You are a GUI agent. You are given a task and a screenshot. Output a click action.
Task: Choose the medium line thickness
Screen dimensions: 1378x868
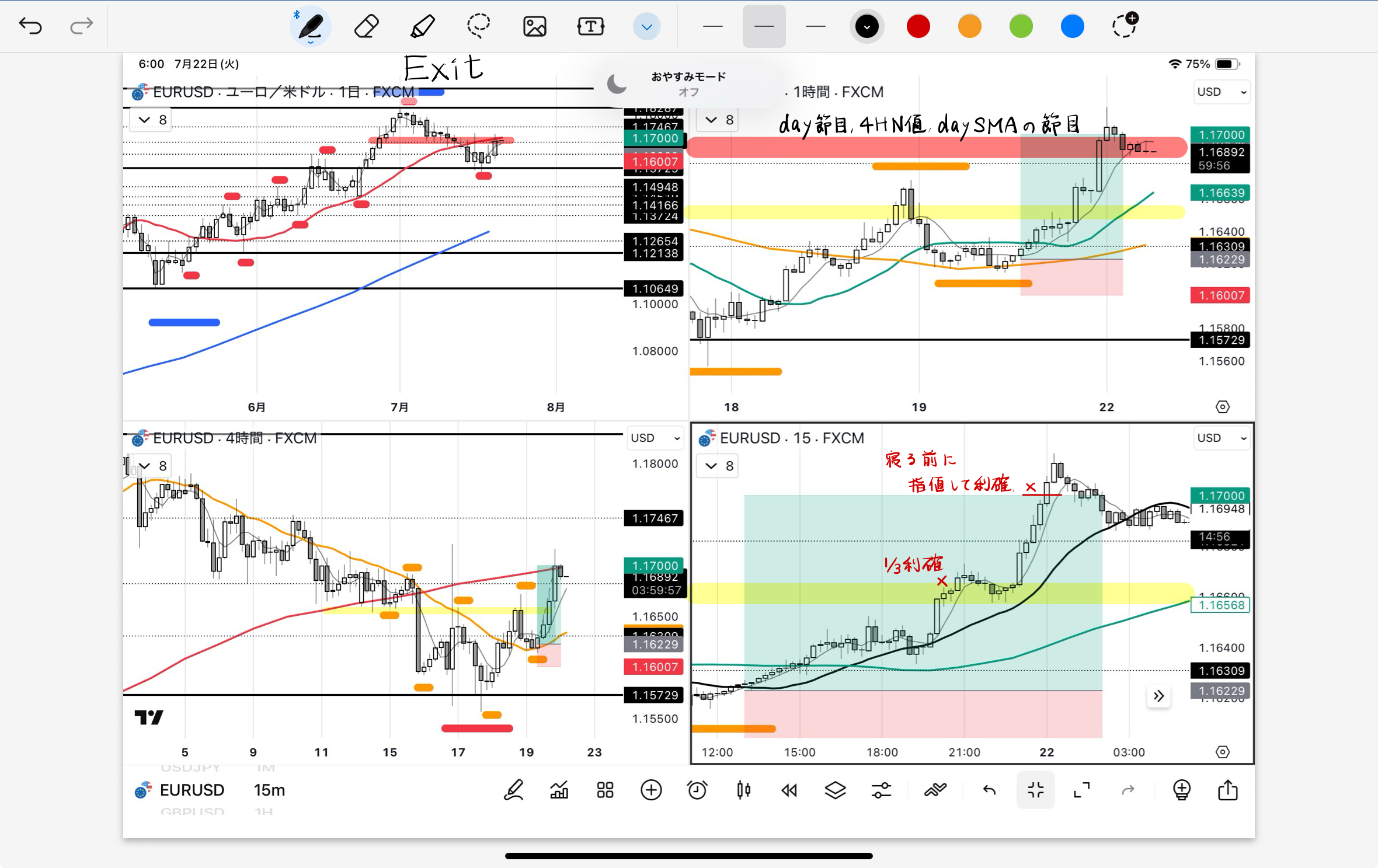pos(764,26)
